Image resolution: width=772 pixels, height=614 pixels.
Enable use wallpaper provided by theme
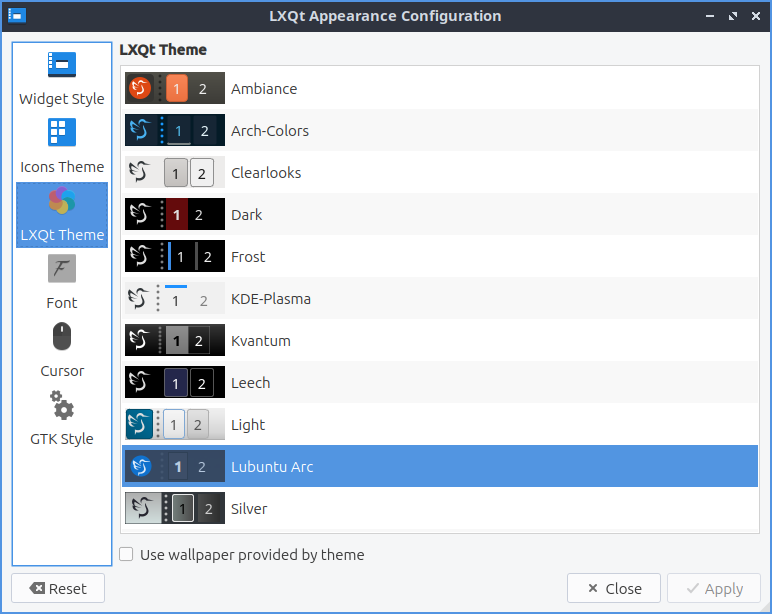tap(126, 554)
